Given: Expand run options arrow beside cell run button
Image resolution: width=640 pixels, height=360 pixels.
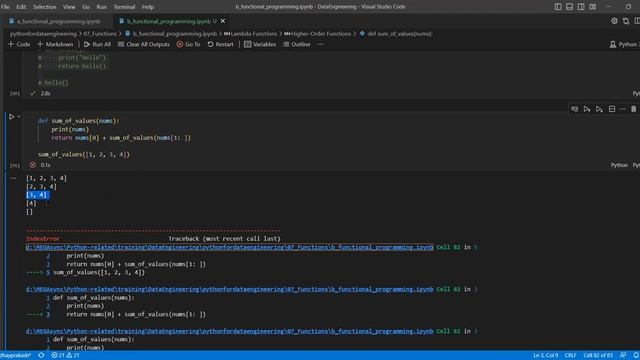Looking at the screenshot, I should click(x=19, y=117).
